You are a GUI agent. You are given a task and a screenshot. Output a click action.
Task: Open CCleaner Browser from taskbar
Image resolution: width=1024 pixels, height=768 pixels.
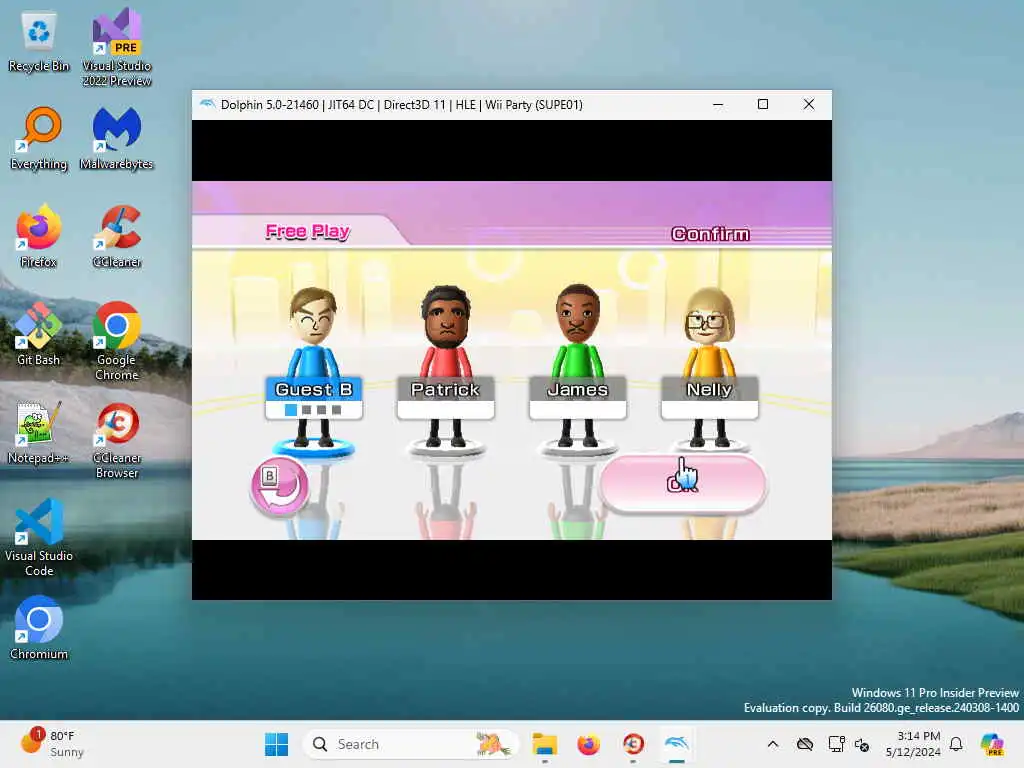[633, 744]
